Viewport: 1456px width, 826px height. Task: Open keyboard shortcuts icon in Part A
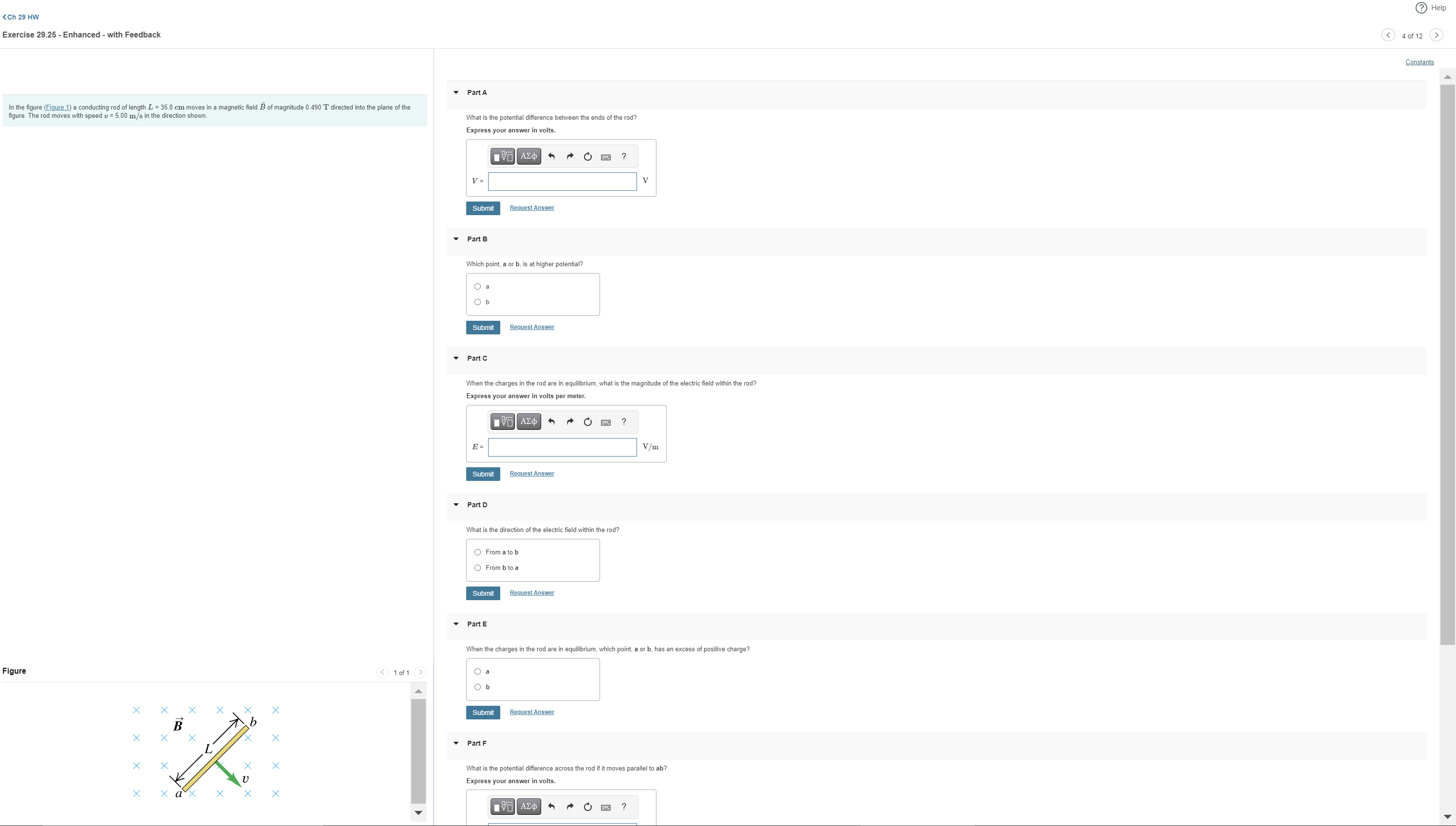click(x=605, y=157)
